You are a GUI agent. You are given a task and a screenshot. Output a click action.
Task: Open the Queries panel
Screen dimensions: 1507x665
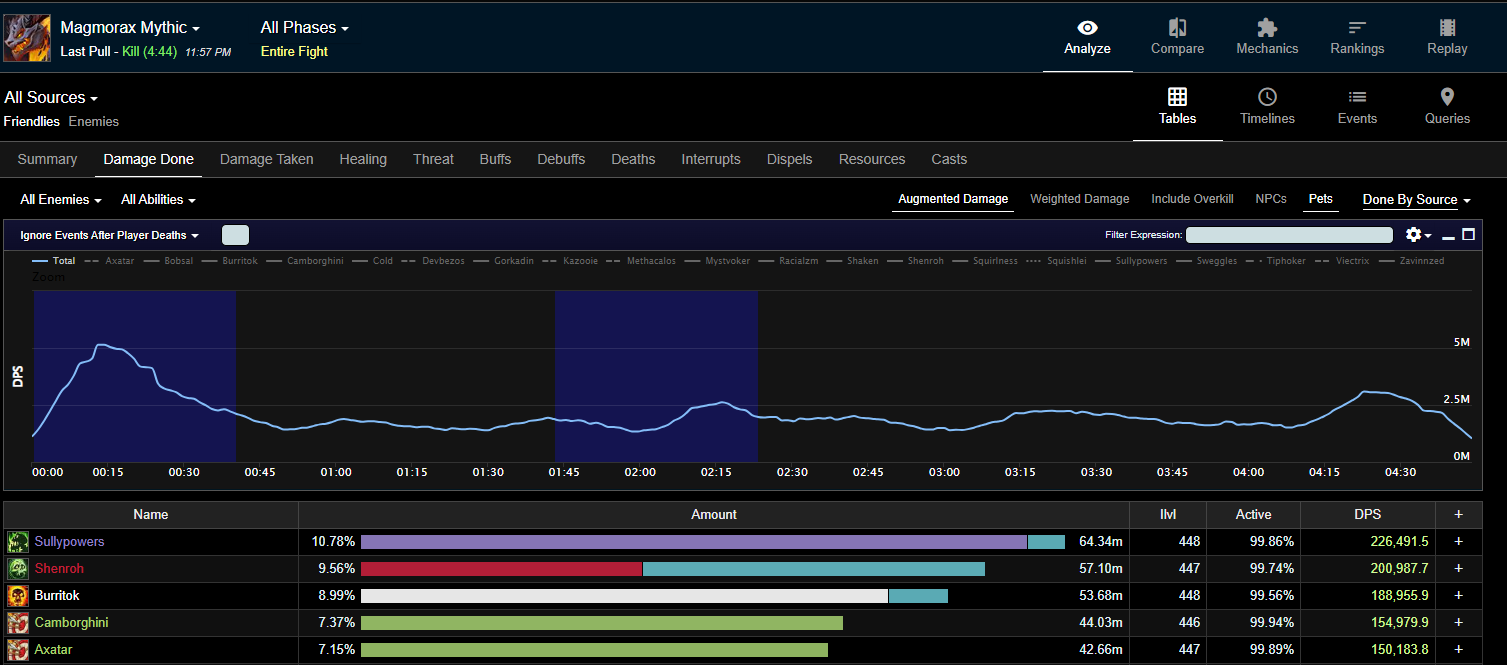coord(1446,107)
